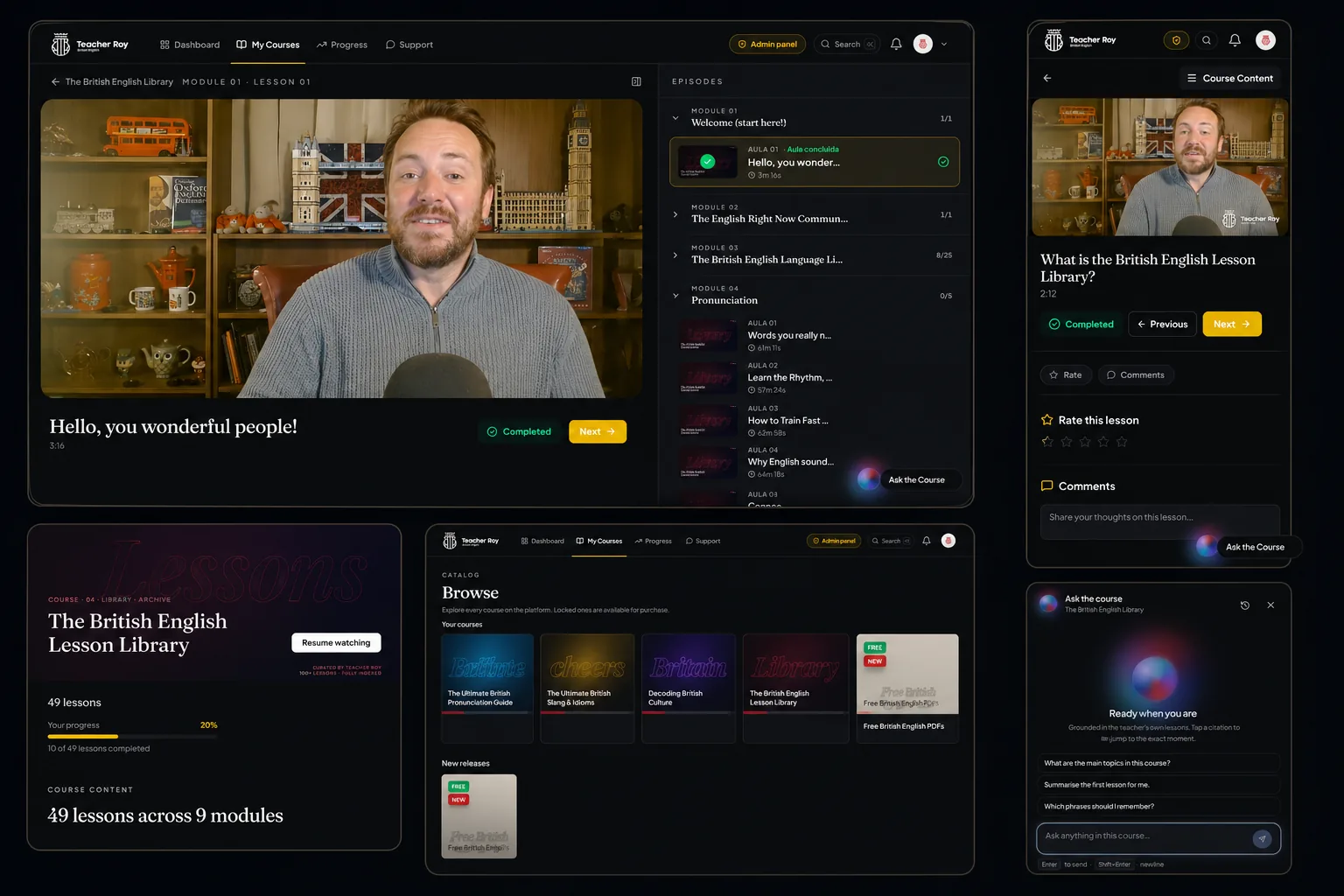Toggle the episodes sidebar panel icon above the video
The image size is (1344, 896).
click(x=636, y=81)
